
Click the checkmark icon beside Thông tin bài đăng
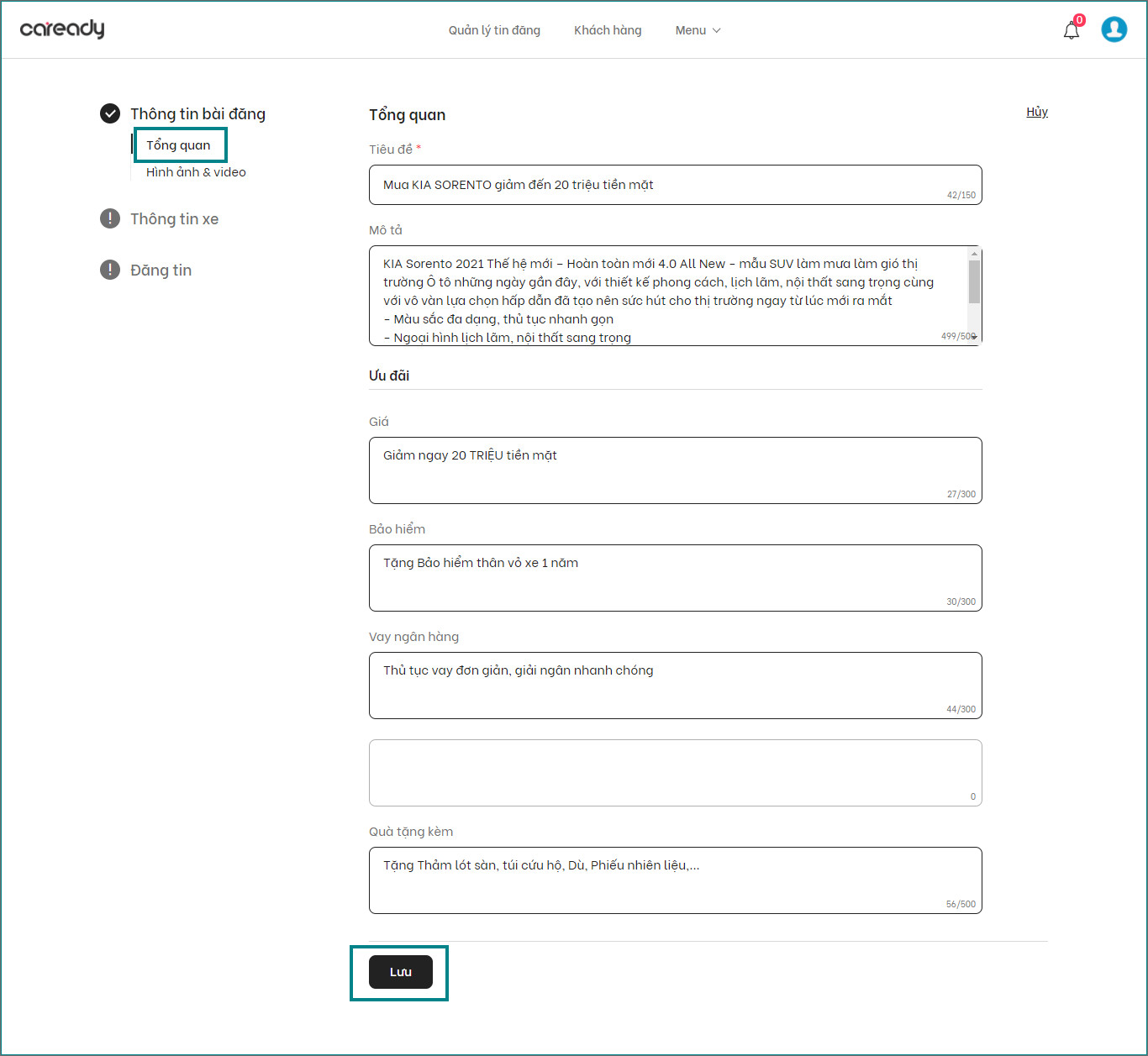point(110,113)
